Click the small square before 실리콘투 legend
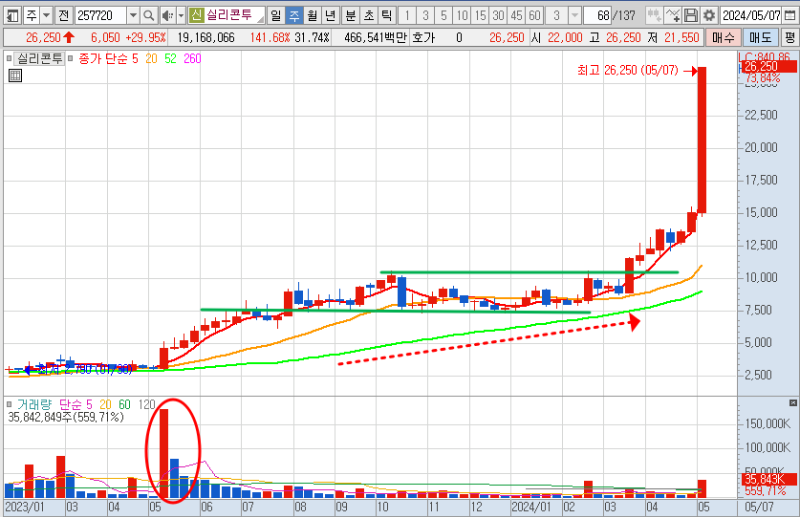Screen dimensions: 800x517 pos(9,59)
